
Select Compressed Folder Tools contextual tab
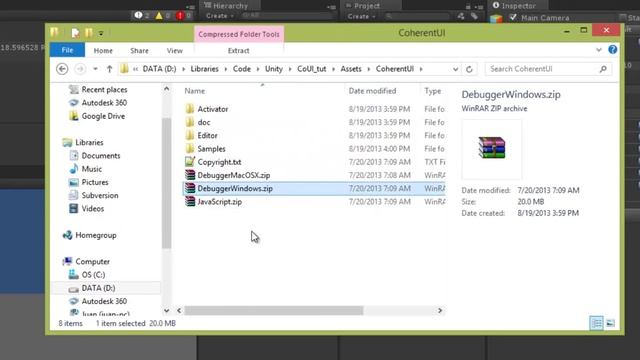coord(239,34)
